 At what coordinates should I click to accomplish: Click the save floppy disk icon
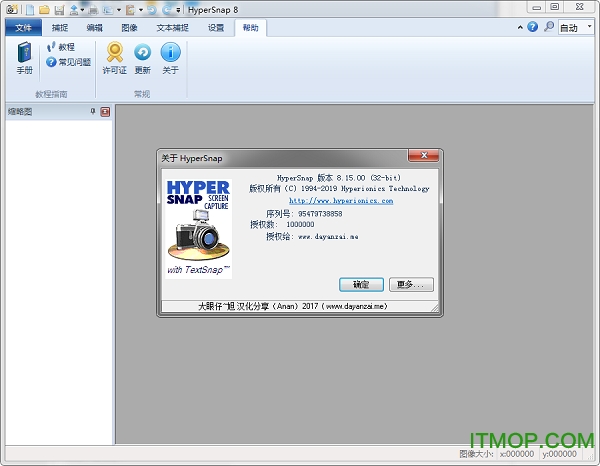click(58, 9)
